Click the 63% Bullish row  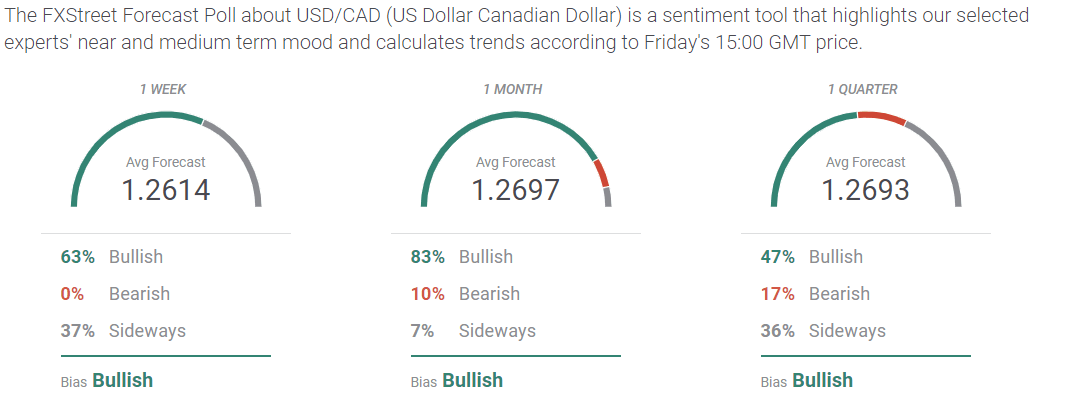(x=112, y=257)
